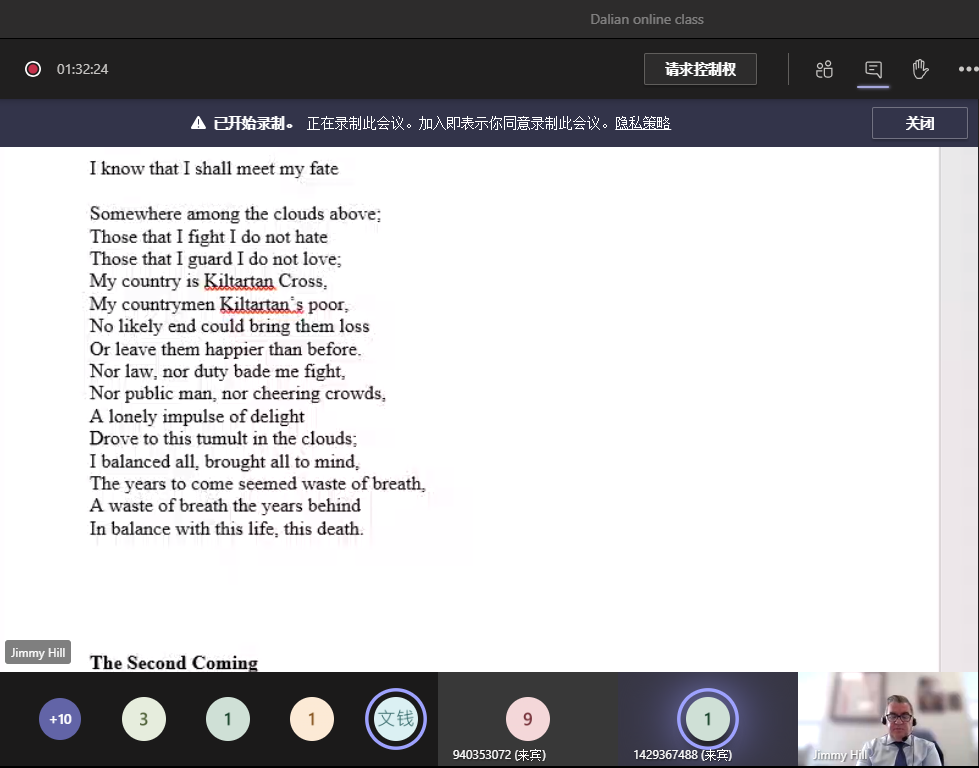Click the meeting timer 01:32:24
979x768 pixels.
tap(82, 69)
